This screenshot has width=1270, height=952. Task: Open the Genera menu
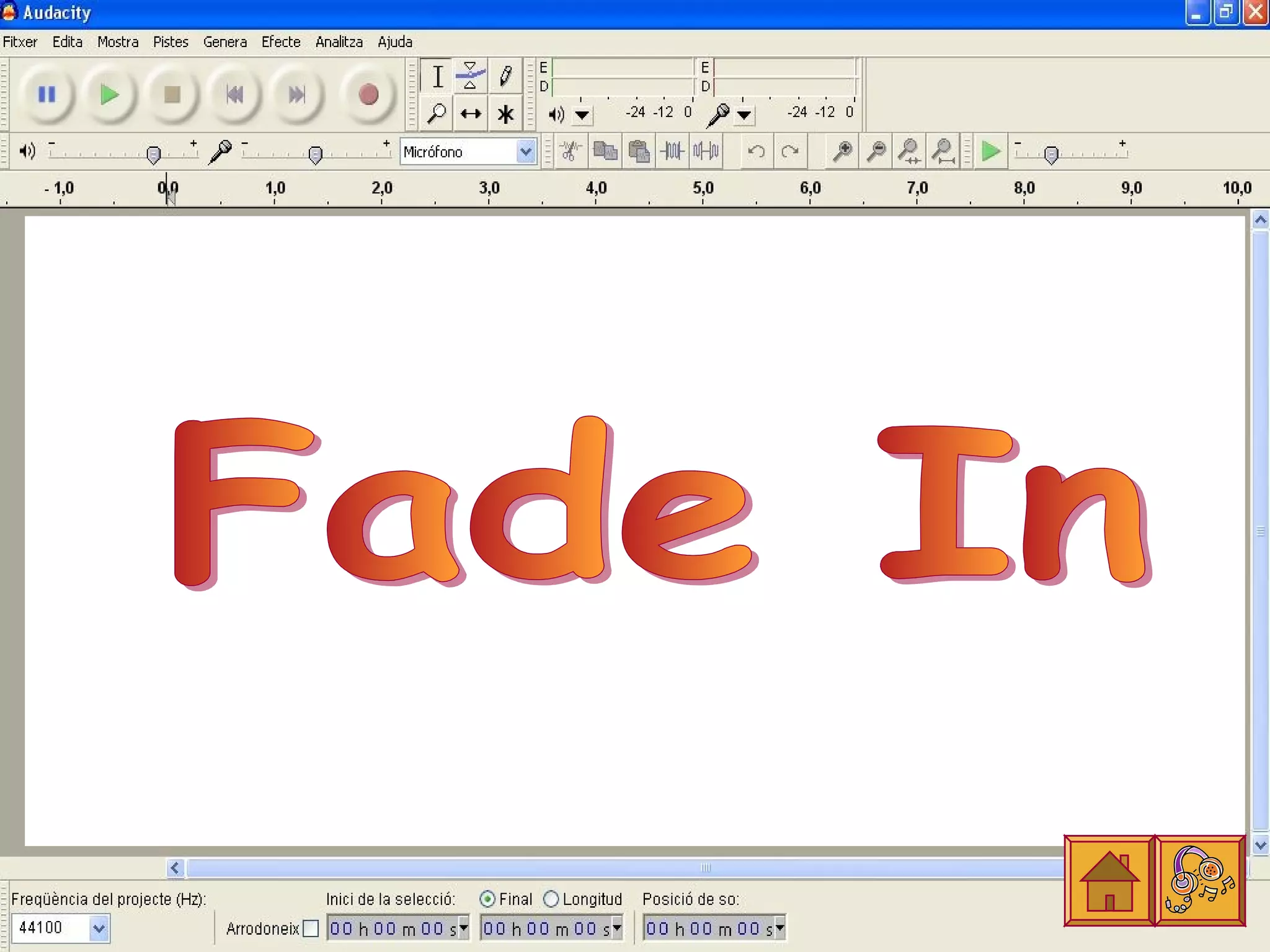224,42
